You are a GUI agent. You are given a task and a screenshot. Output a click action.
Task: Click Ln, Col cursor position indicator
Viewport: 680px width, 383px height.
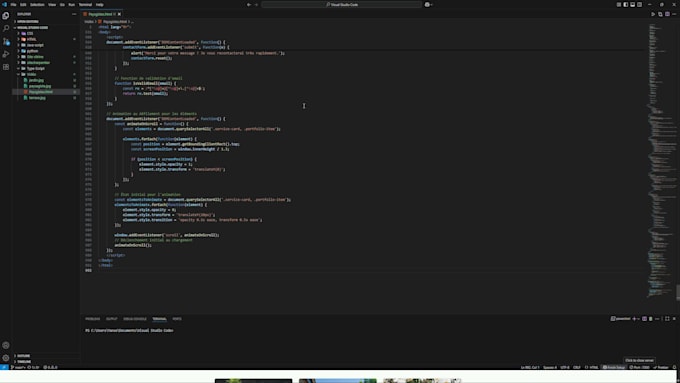[530, 367]
